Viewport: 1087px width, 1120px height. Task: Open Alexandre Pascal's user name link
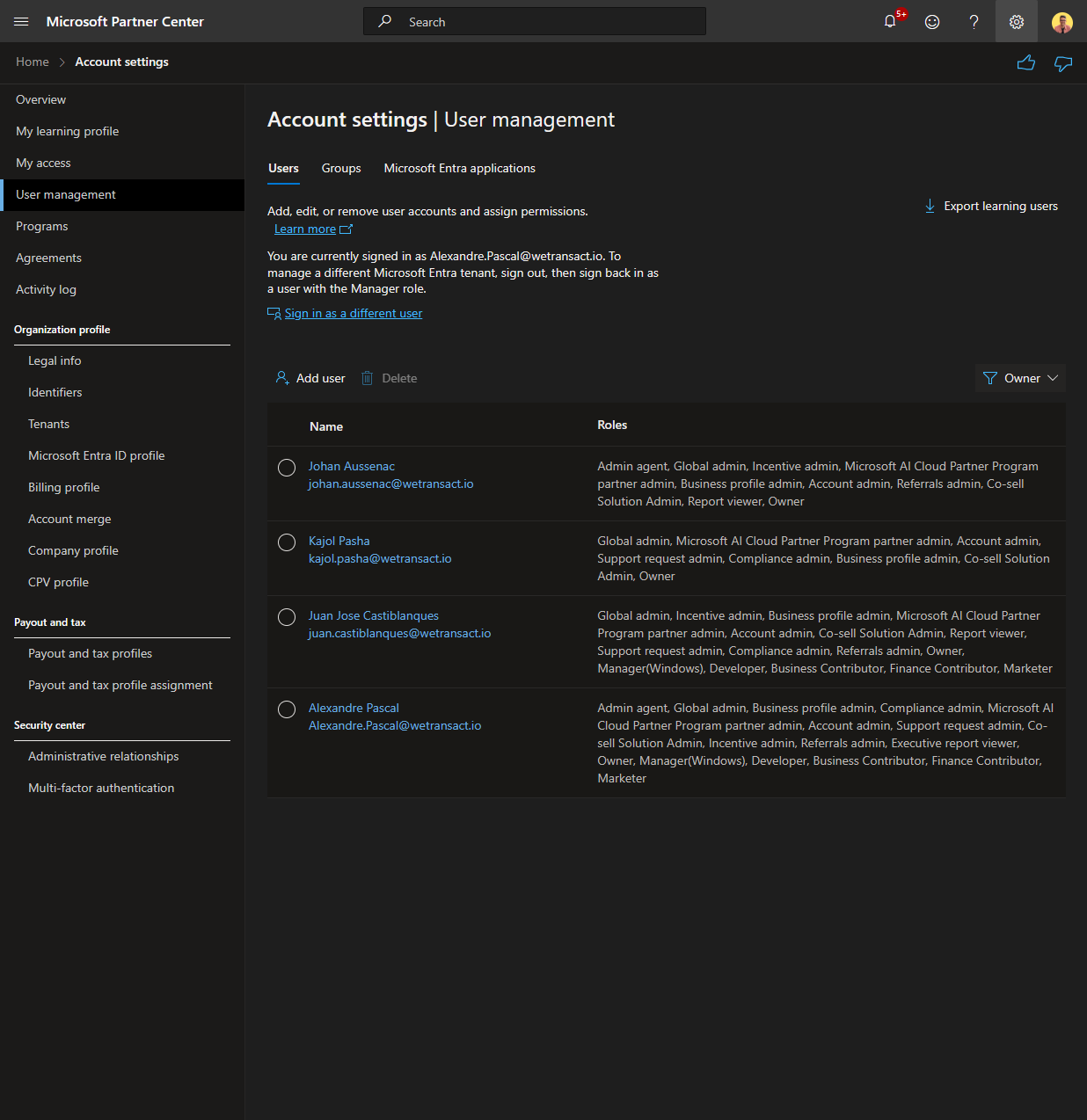[x=354, y=708]
